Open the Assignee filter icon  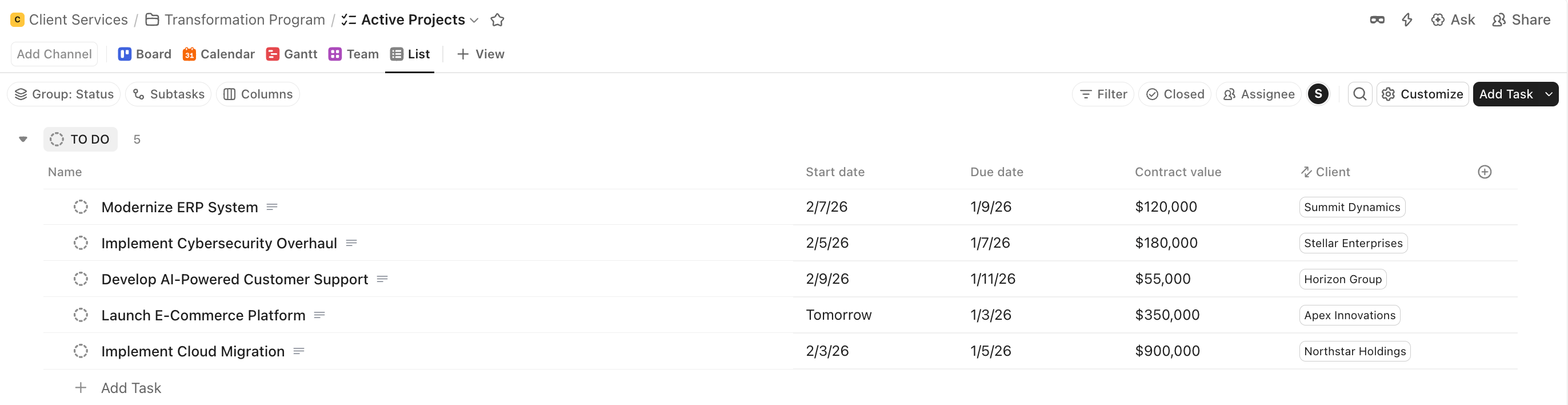[1230, 94]
